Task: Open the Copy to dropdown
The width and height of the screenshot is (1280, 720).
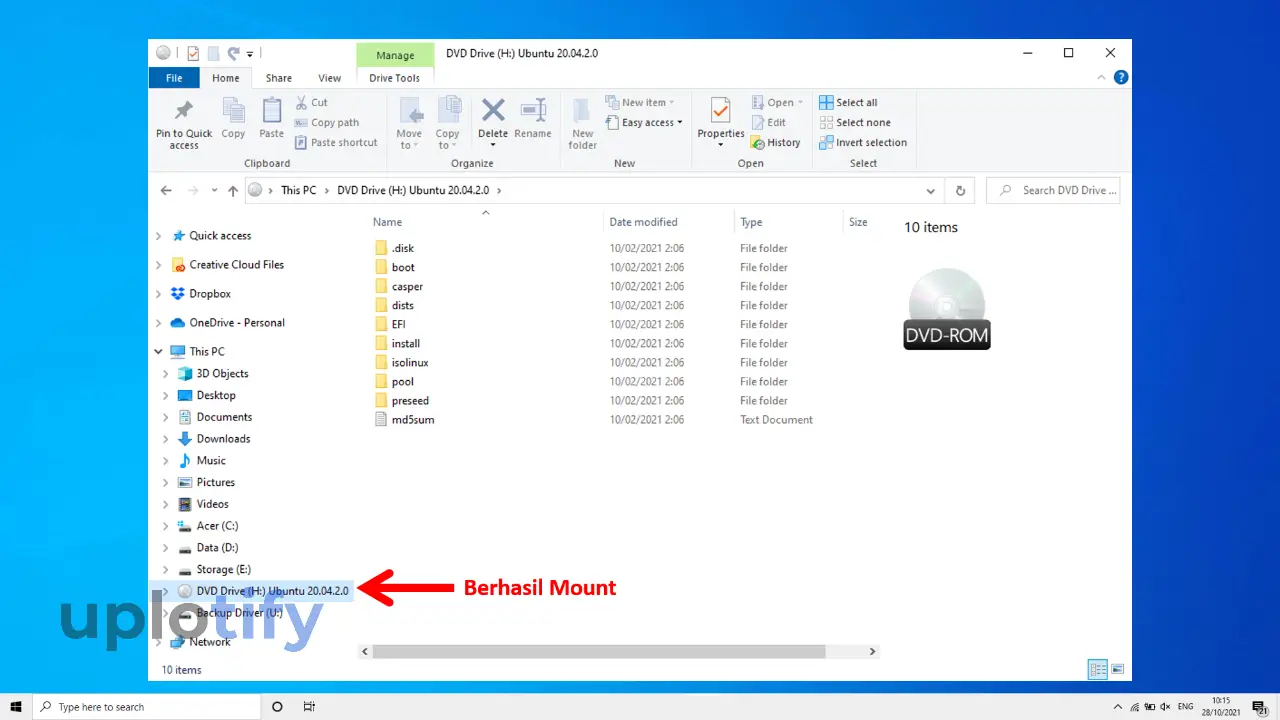Action: (x=448, y=123)
